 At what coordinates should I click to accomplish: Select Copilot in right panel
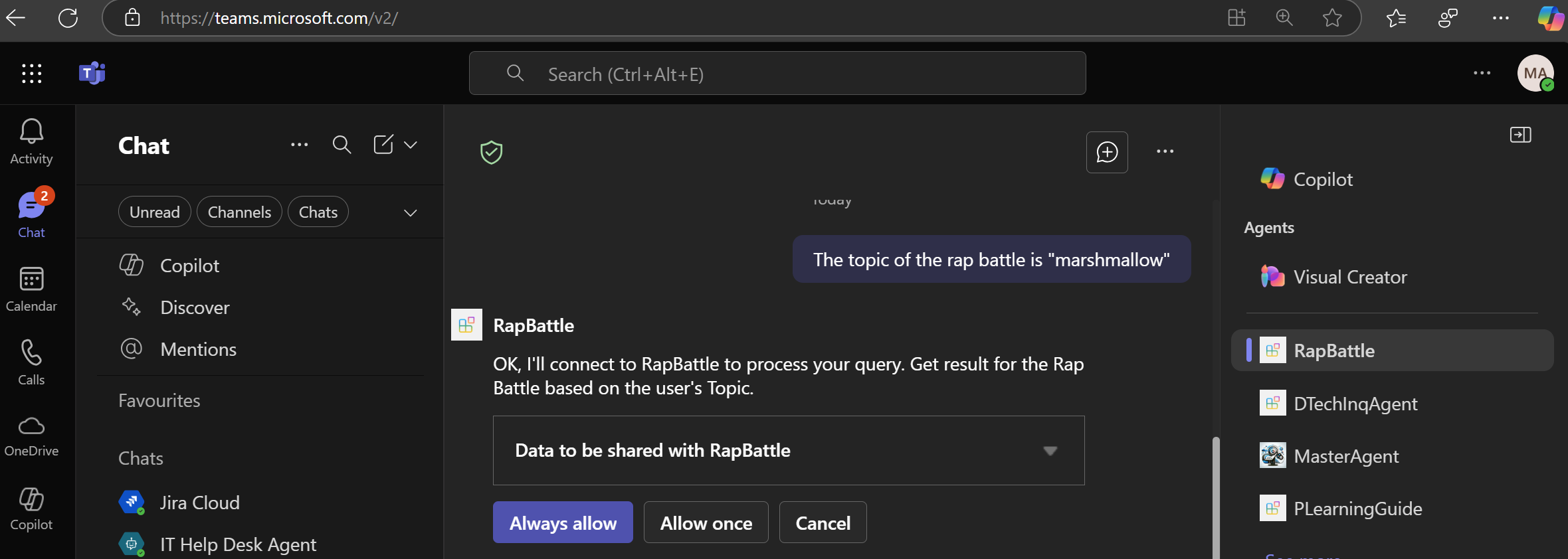point(1322,179)
